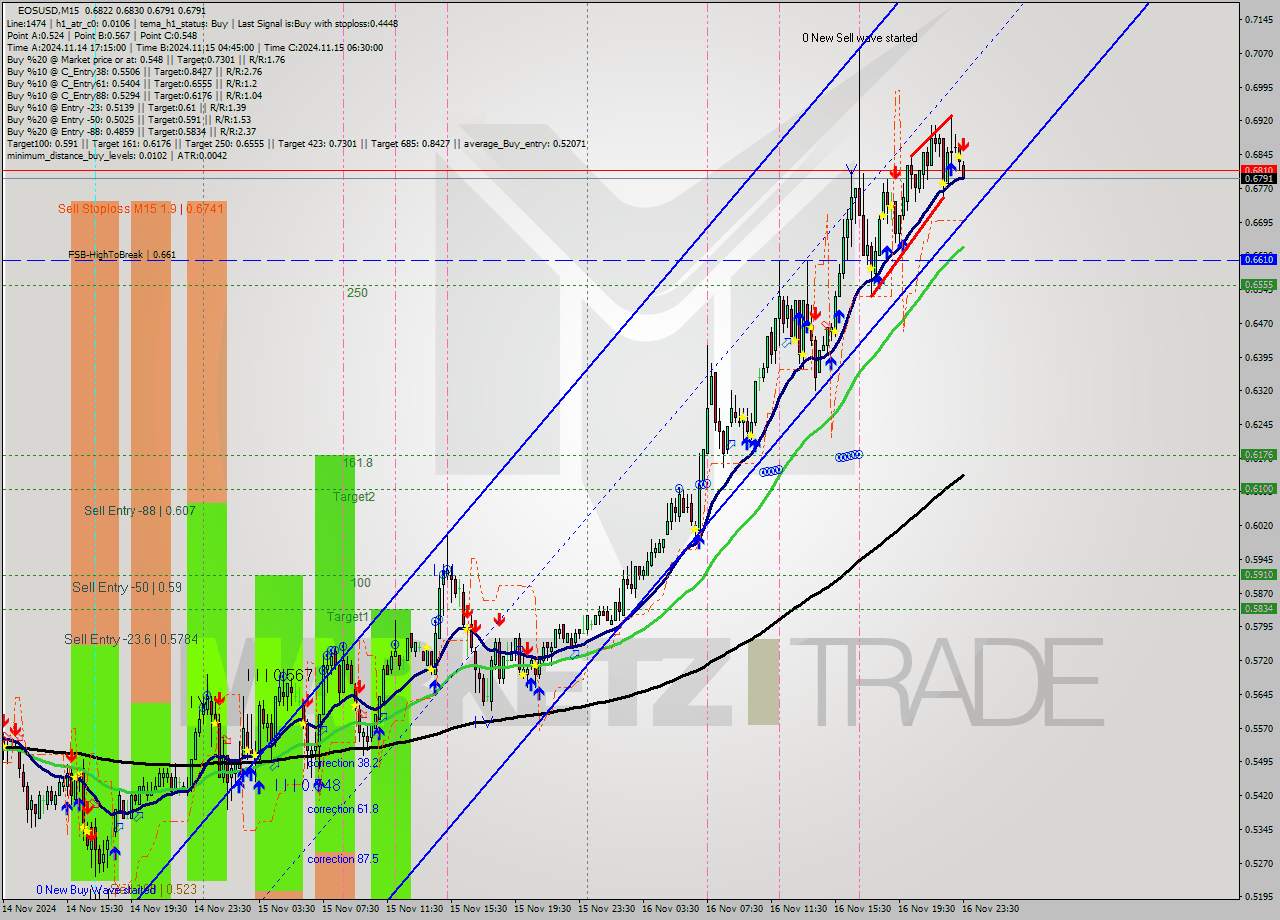The width and height of the screenshot is (1280, 920).
Task: Select the green 0.6100 price tag
Action: click(1257, 489)
